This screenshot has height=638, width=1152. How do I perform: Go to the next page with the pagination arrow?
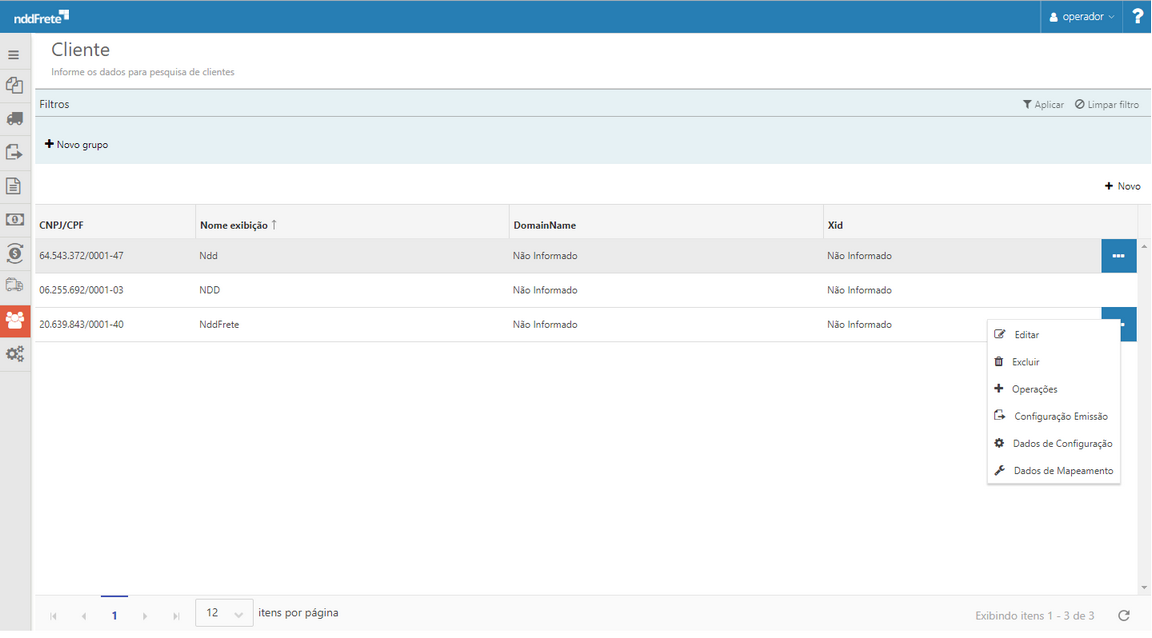[145, 615]
